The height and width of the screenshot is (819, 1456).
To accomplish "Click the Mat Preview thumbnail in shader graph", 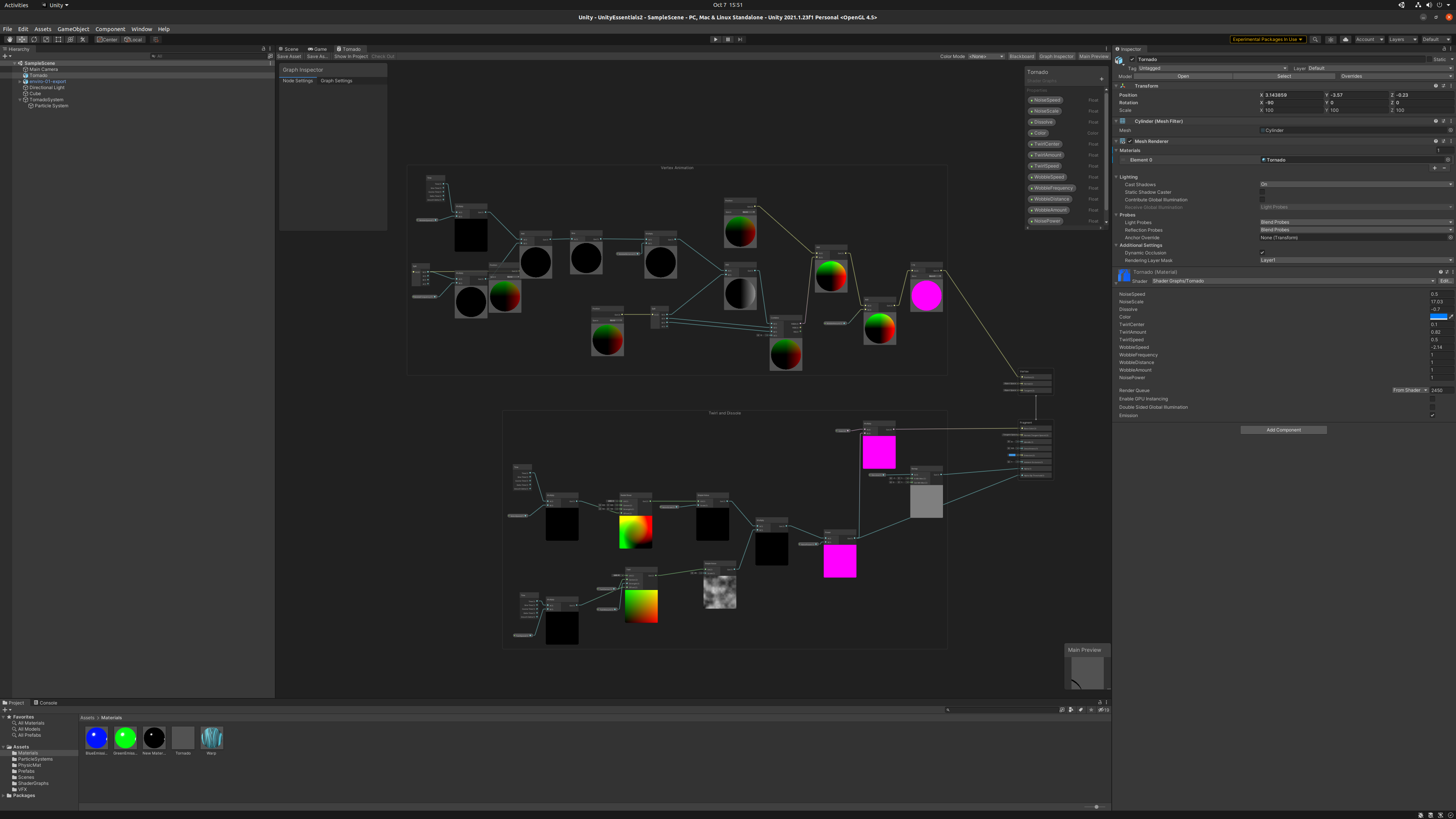I will (1085, 672).
